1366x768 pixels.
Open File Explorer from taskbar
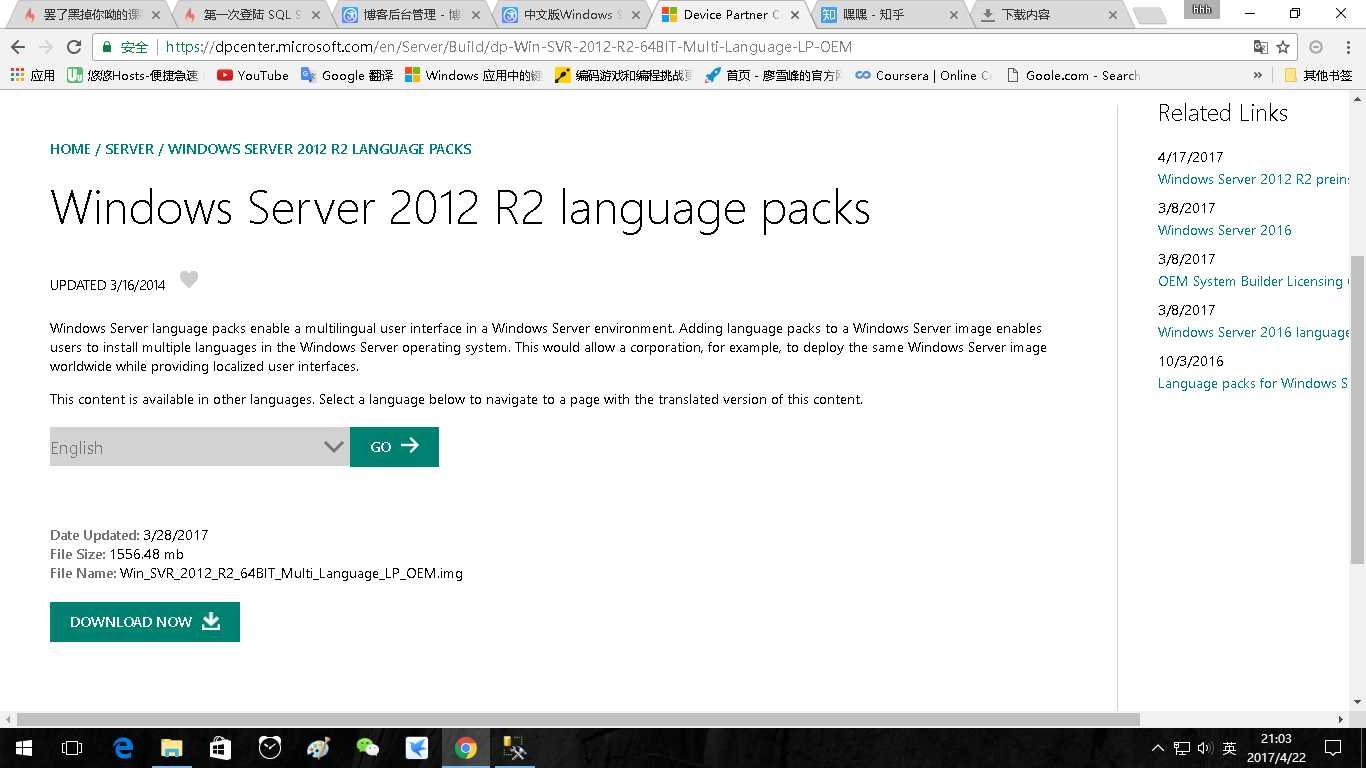coord(172,748)
